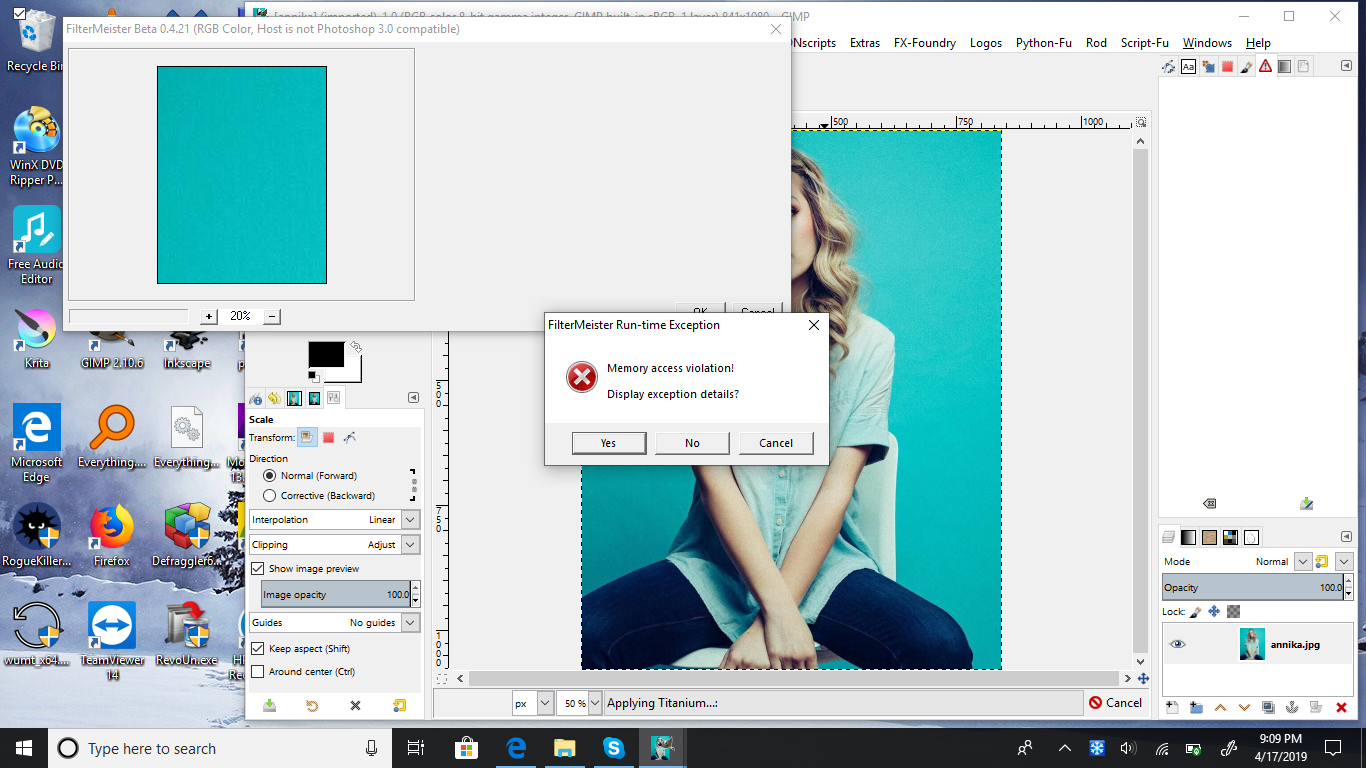
Task: Anchor the floating layer
Action: point(1292,708)
